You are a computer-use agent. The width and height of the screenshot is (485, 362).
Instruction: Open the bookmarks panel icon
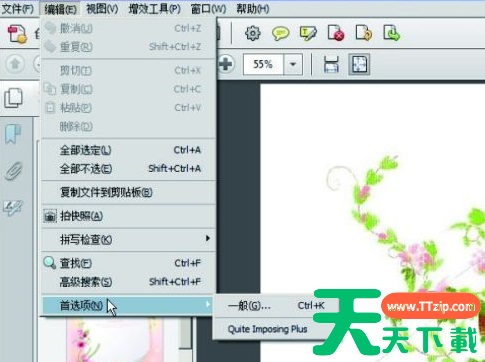pyautogui.click(x=13, y=134)
